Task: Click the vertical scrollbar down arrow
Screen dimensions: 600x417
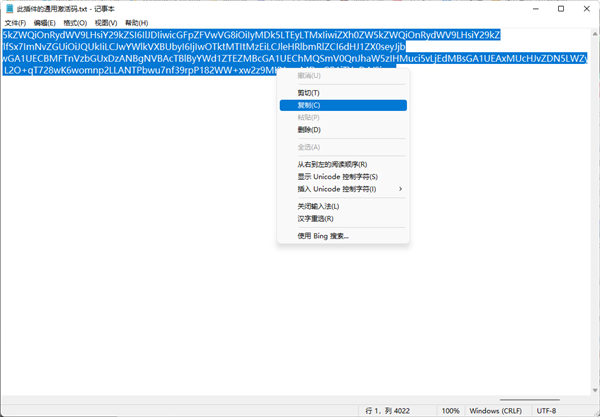Action: pyautogui.click(x=595, y=390)
